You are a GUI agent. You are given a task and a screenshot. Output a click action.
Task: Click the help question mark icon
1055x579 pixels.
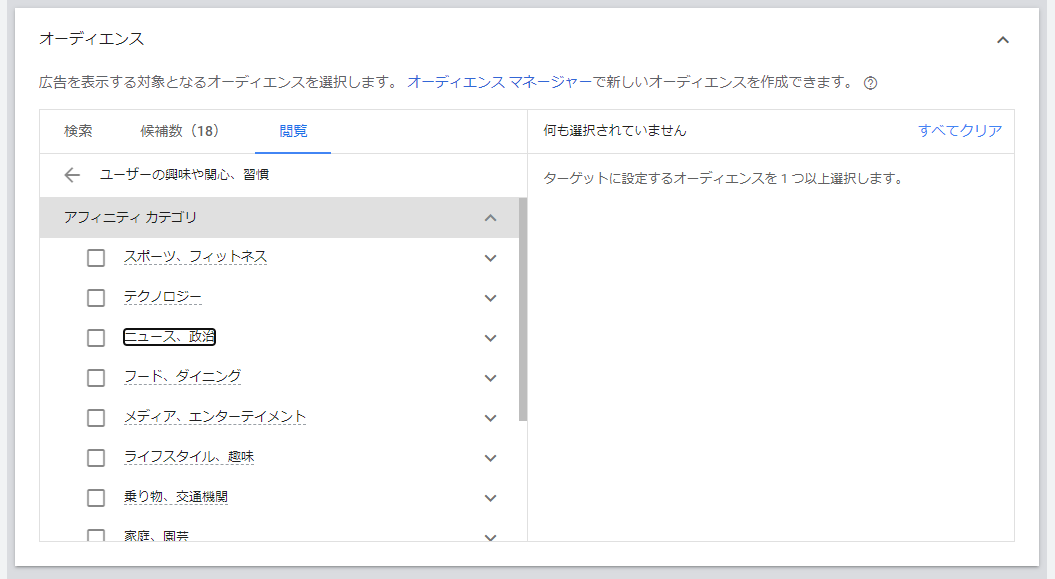click(870, 83)
